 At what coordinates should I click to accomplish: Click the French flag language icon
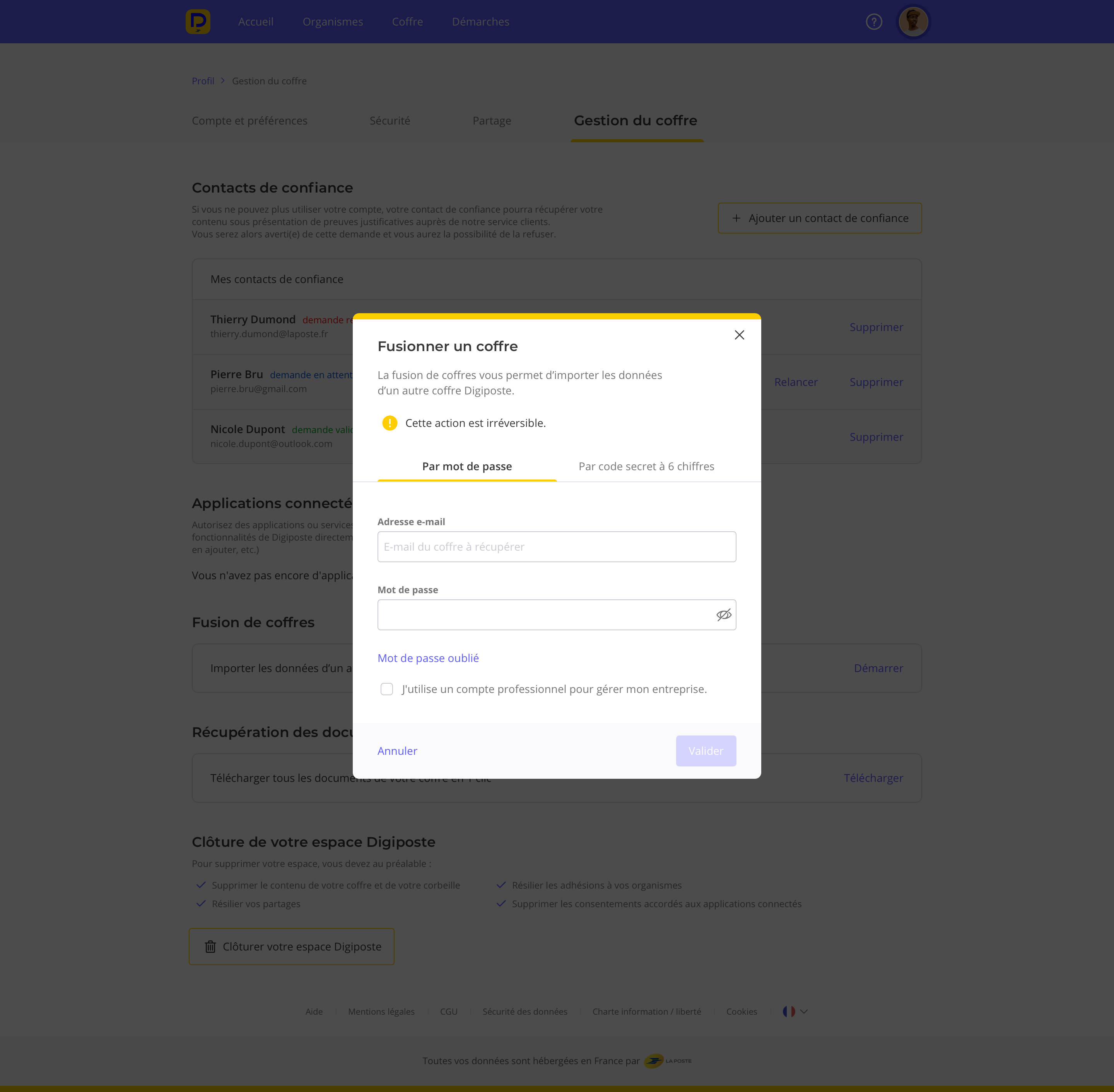789,1012
